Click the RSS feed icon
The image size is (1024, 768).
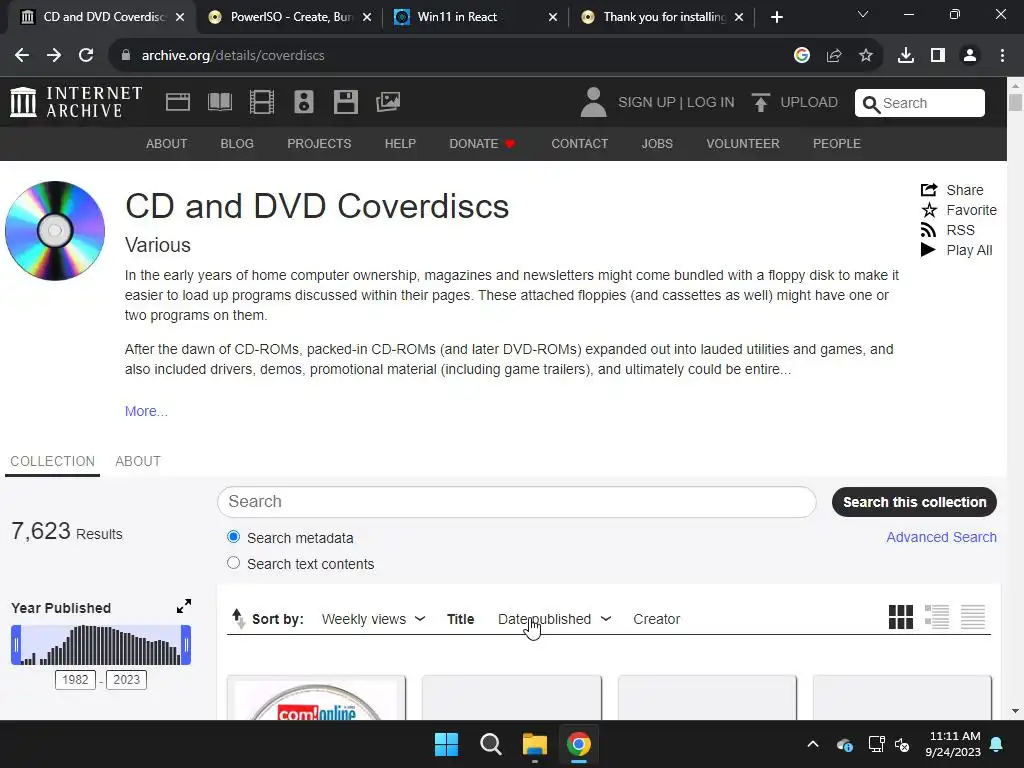tap(928, 230)
